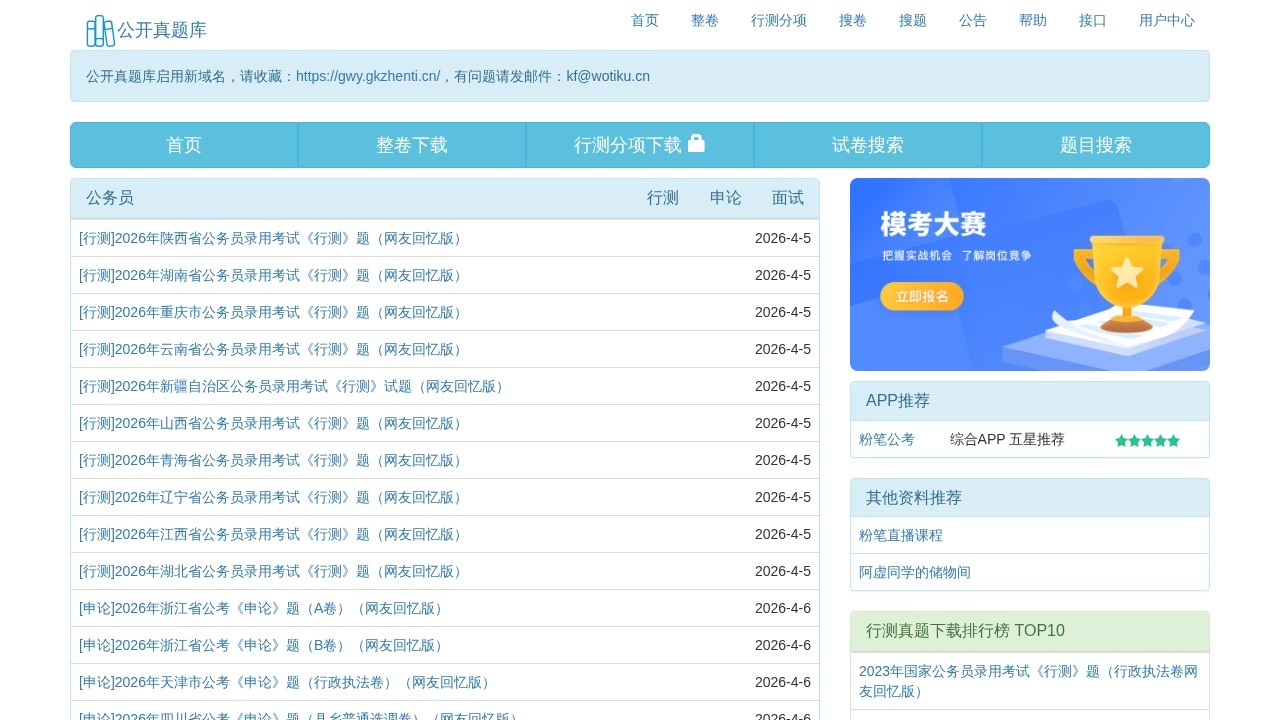Open 2026年新疆自治区 行测 试题 link
Image resolution: width=1280 pixels, height=720 pixels.
(x=293, y=386)
